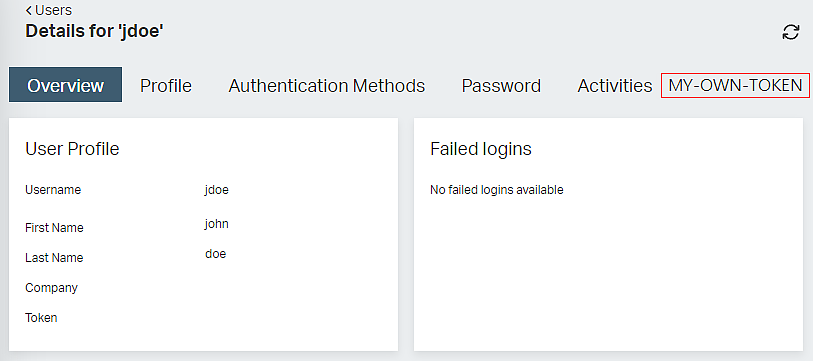Click the Username field label

click(53, 190)
